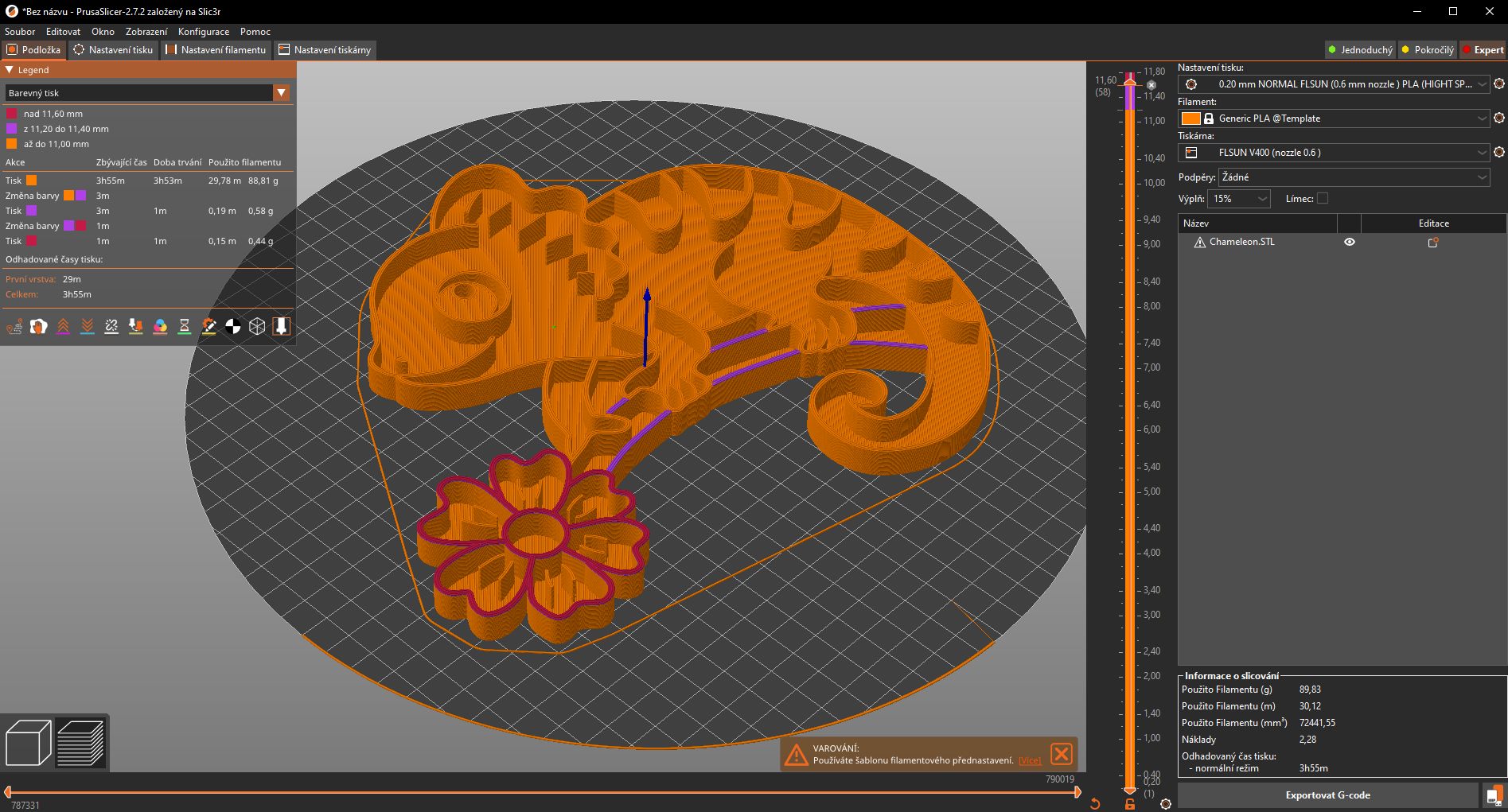The height and width of the screenshot is (812, 1508).
Task: Toggle tool changes icon in legend
Action: (x=136, y=326)
